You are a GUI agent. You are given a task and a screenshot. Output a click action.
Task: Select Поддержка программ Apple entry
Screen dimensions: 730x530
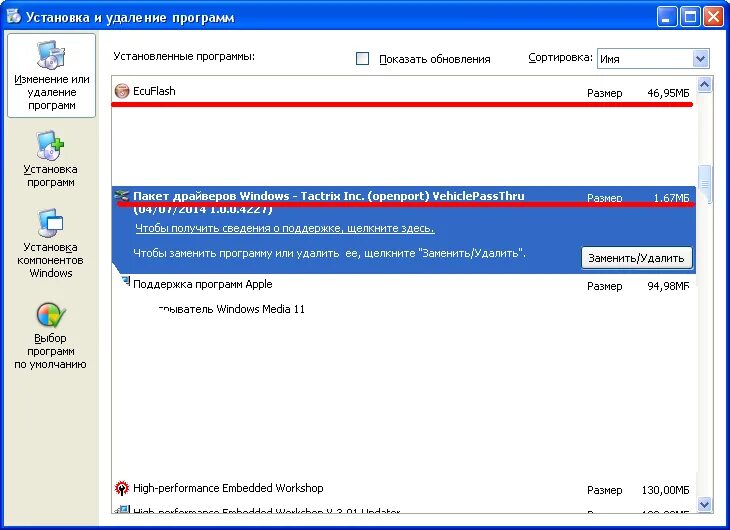(203, 284)
